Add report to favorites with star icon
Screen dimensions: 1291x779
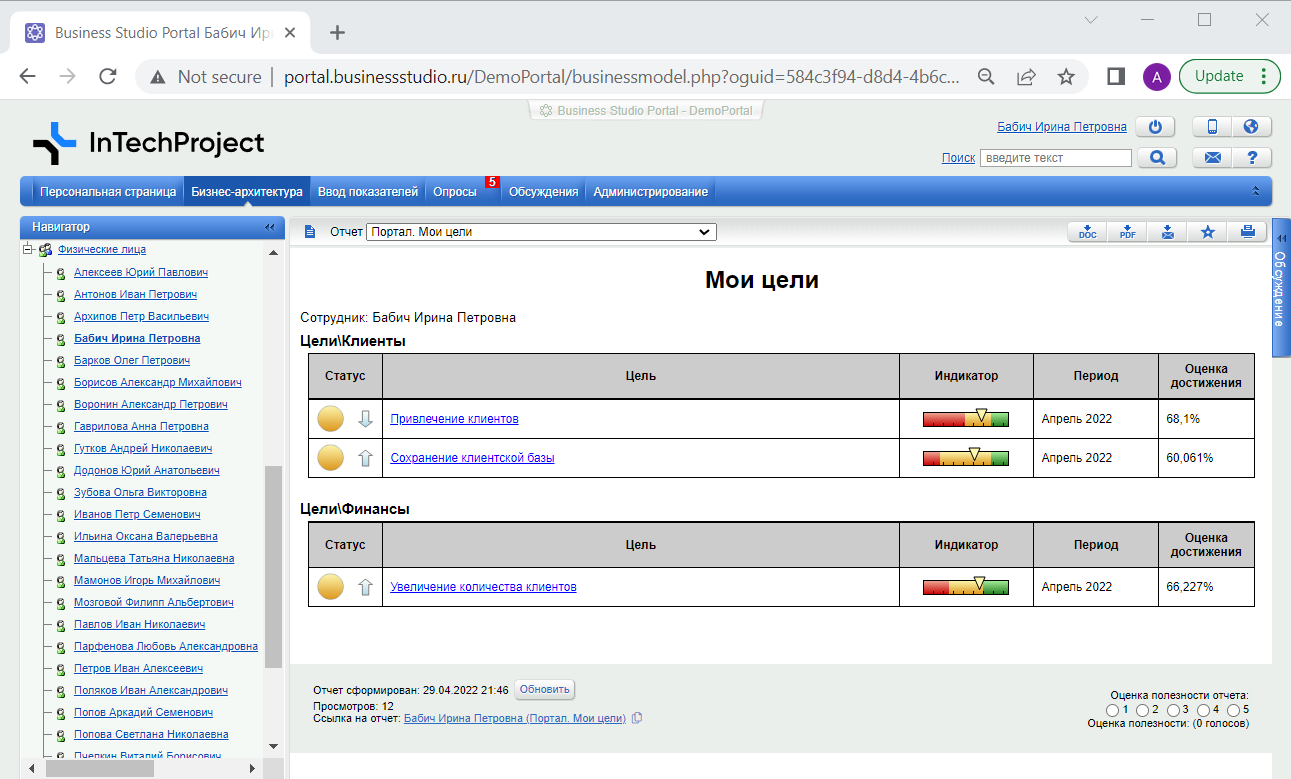click(1207, 232)
